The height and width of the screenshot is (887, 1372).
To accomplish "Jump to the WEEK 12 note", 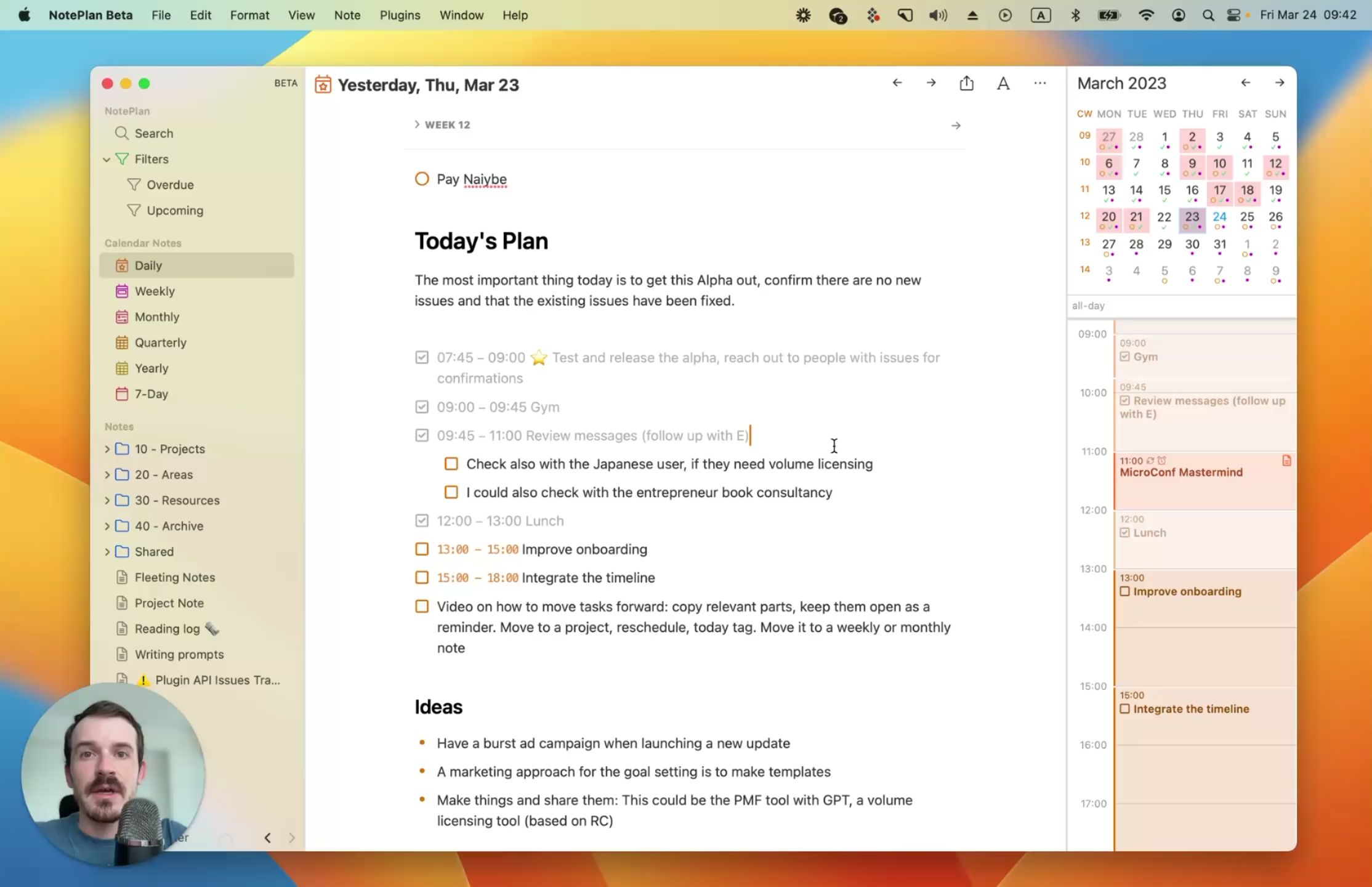I will 447,124.
